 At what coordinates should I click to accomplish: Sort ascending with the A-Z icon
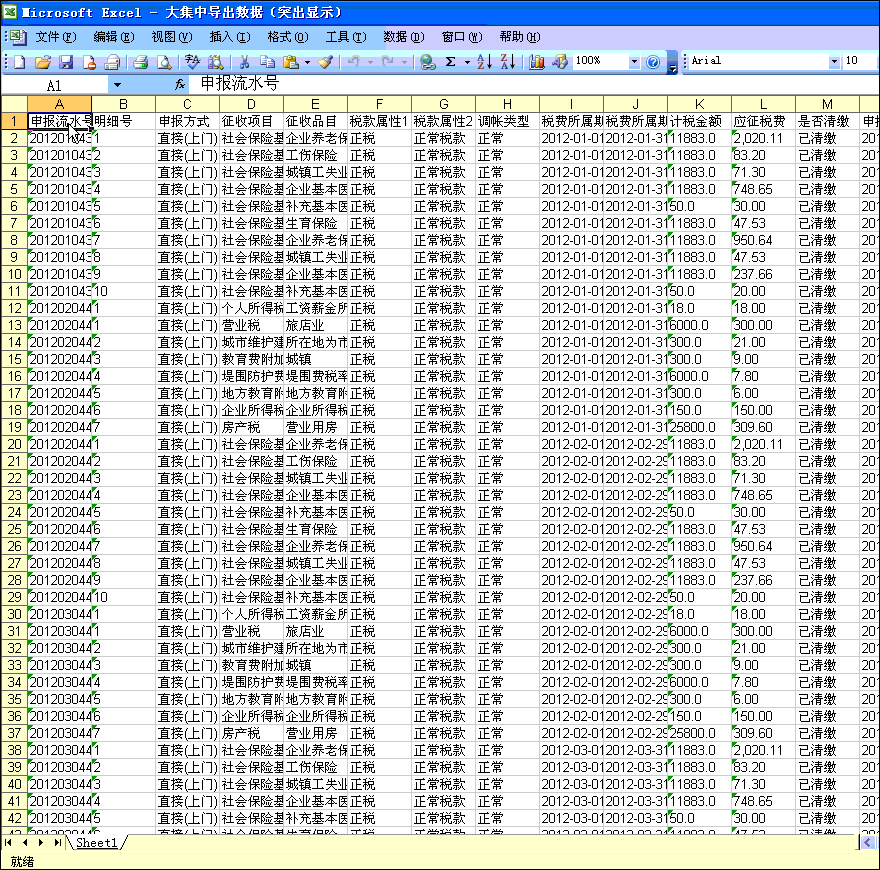tap(484, 62)
